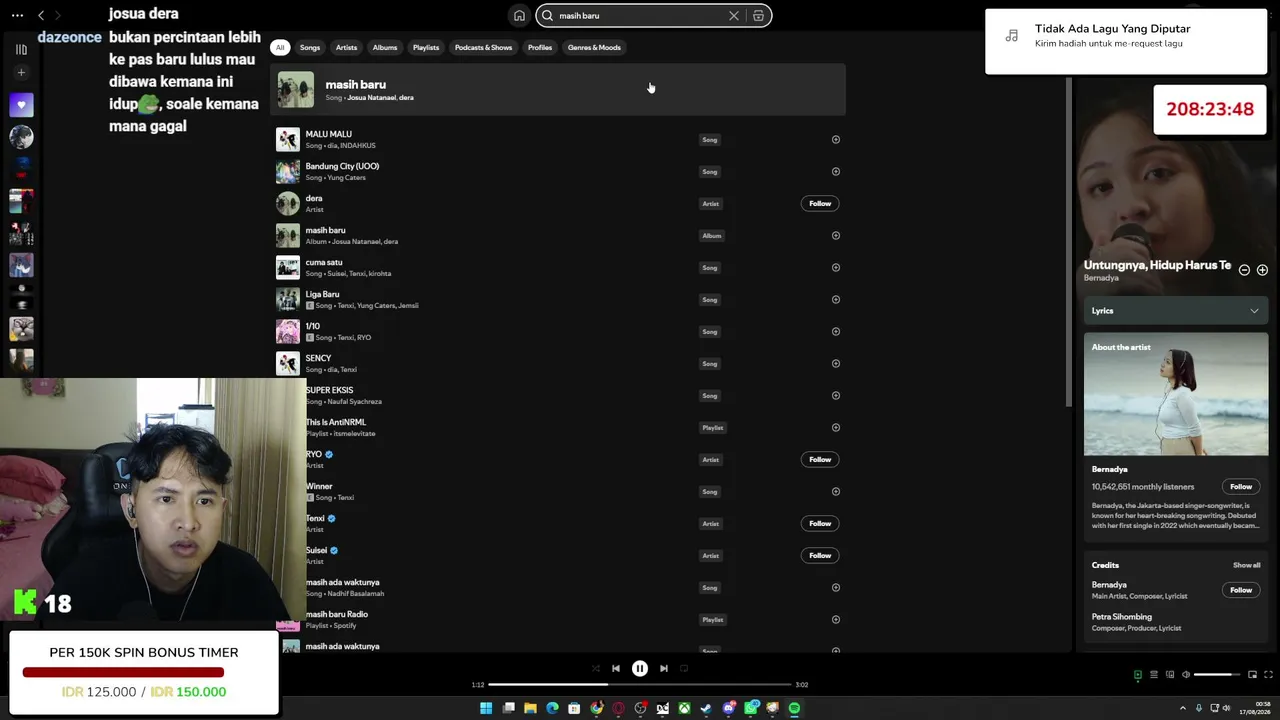Toggle the Now Playing view icon
1280x720 pixels.
pos(1137,675)
